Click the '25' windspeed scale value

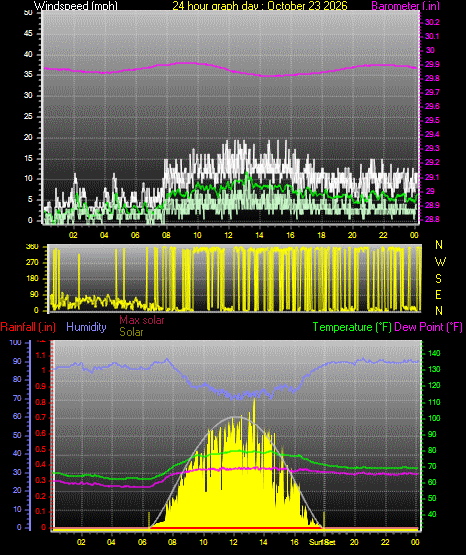point(28,116)
